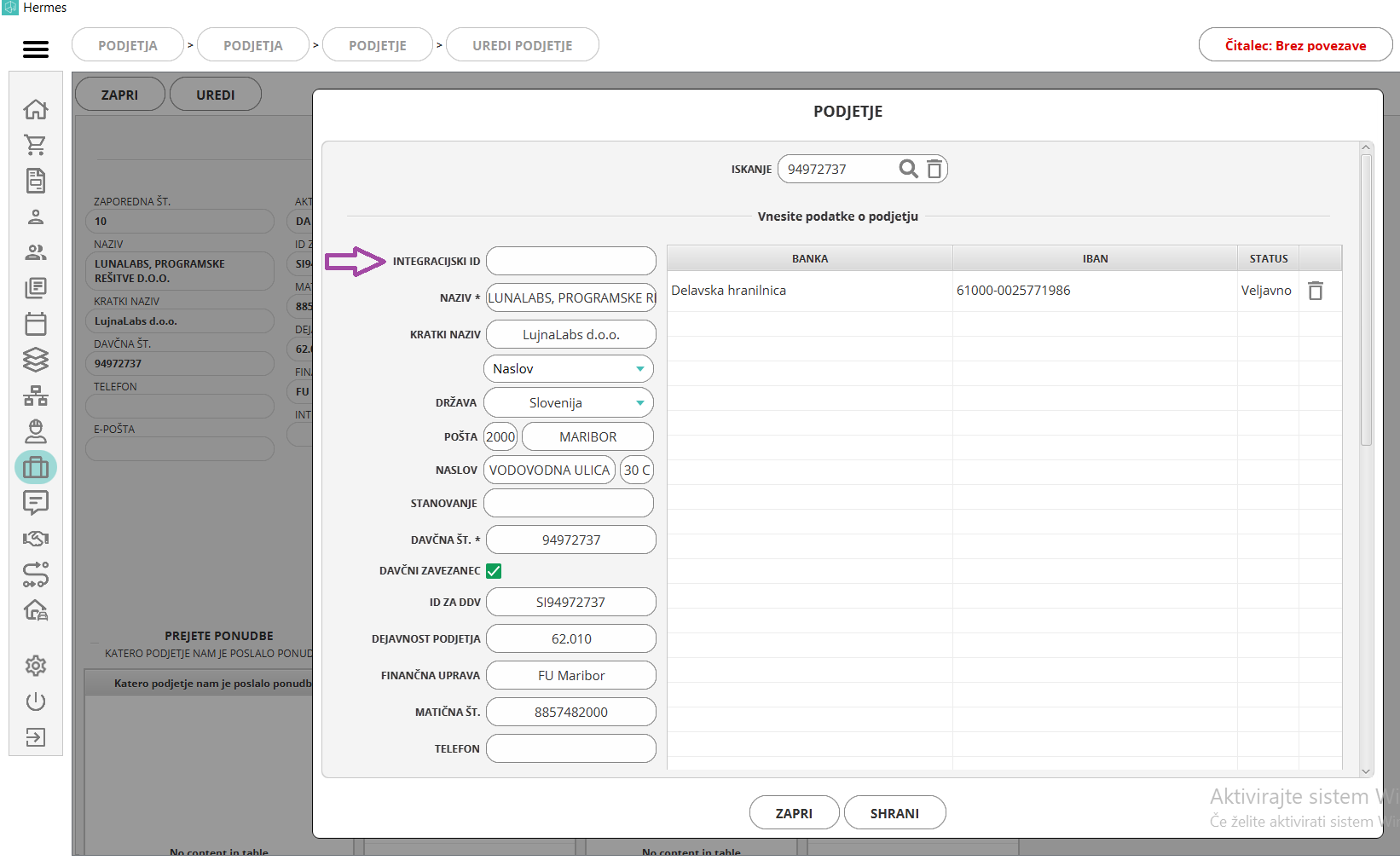This screenshot has width=1400, height=866.
Task: Open the hierarchy network sidebar icon
Action: click(36, 395)
